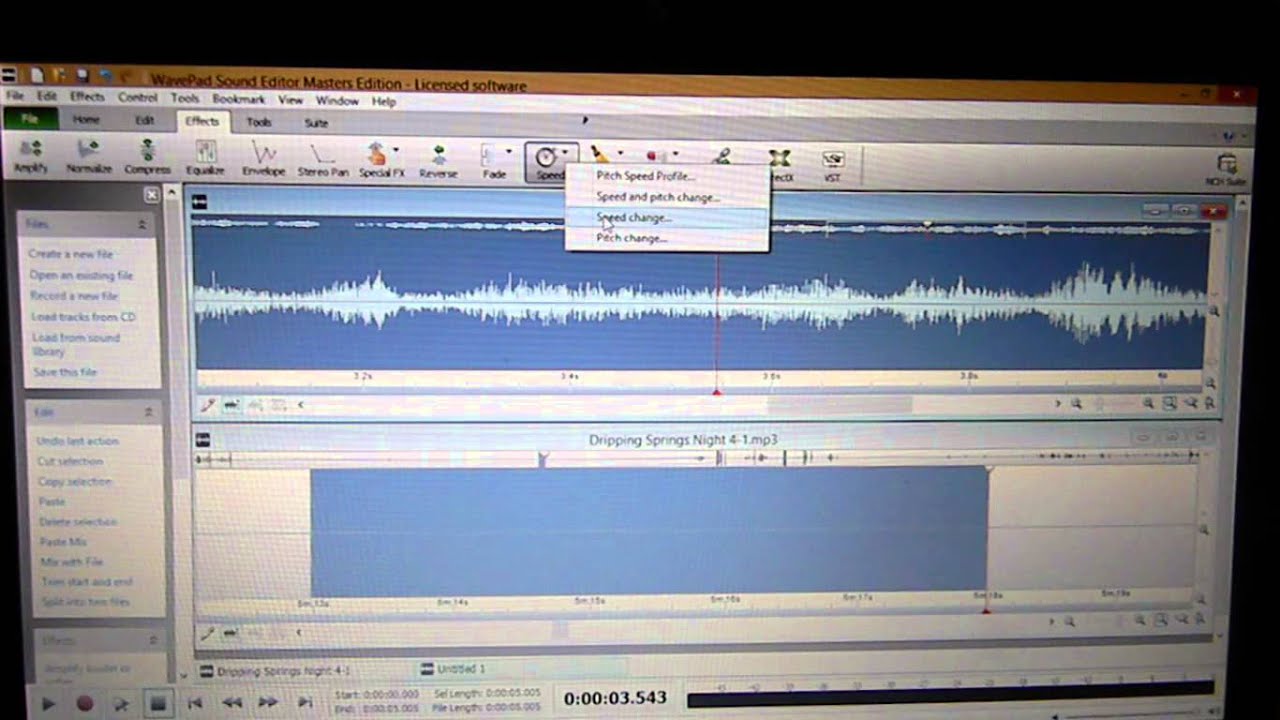1280x720 pixels.
Task: Jump to start of the track
Action: [x=196, y=703]
